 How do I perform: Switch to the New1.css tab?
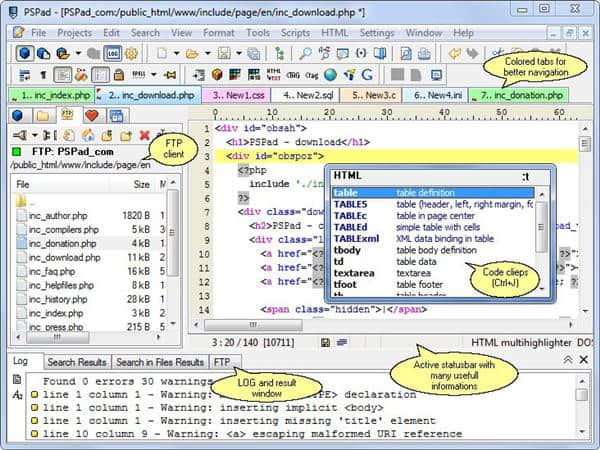(234, 95)
